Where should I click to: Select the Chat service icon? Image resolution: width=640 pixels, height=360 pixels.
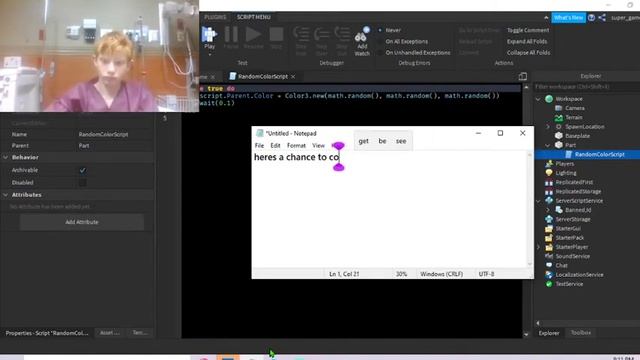(x=549, y=265)
